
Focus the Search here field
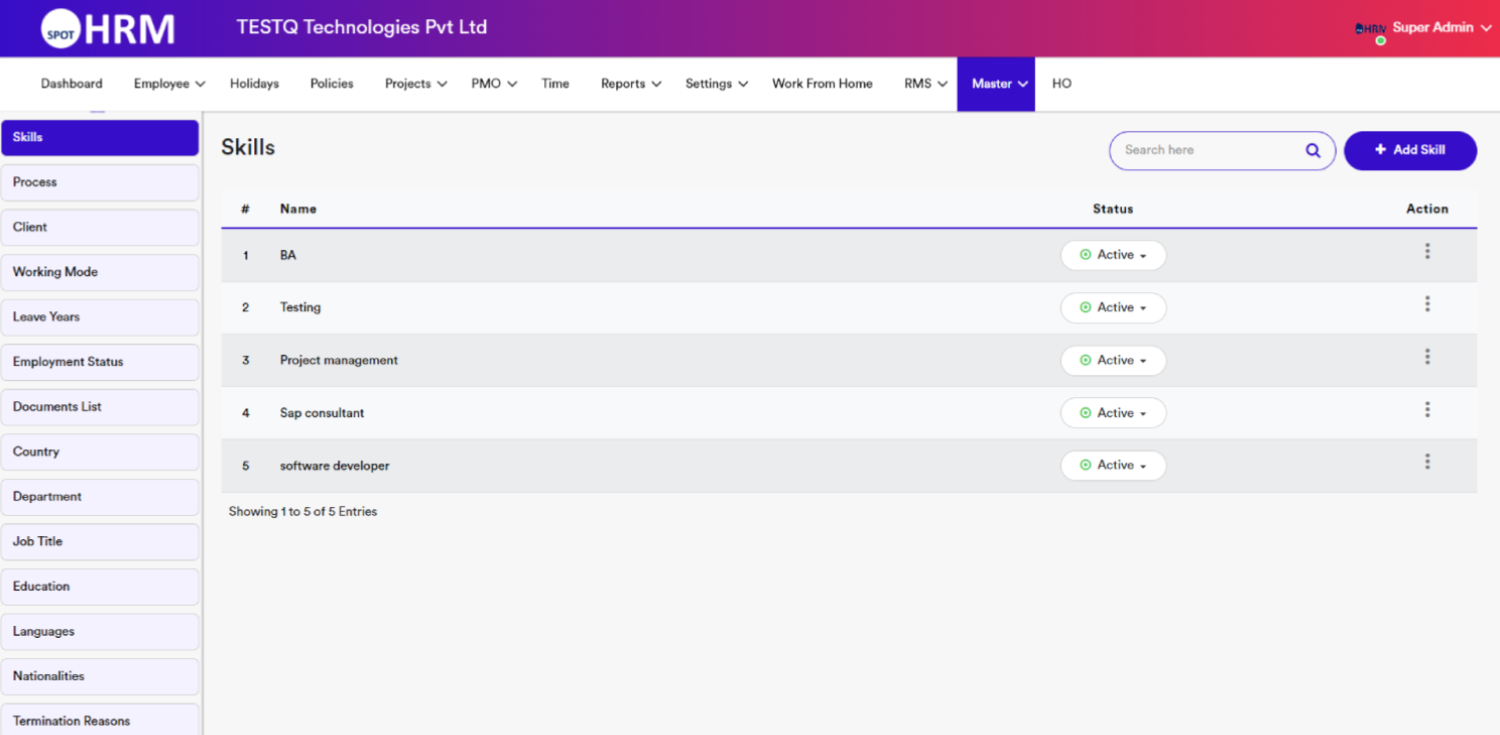click(x=1208, y=151)
